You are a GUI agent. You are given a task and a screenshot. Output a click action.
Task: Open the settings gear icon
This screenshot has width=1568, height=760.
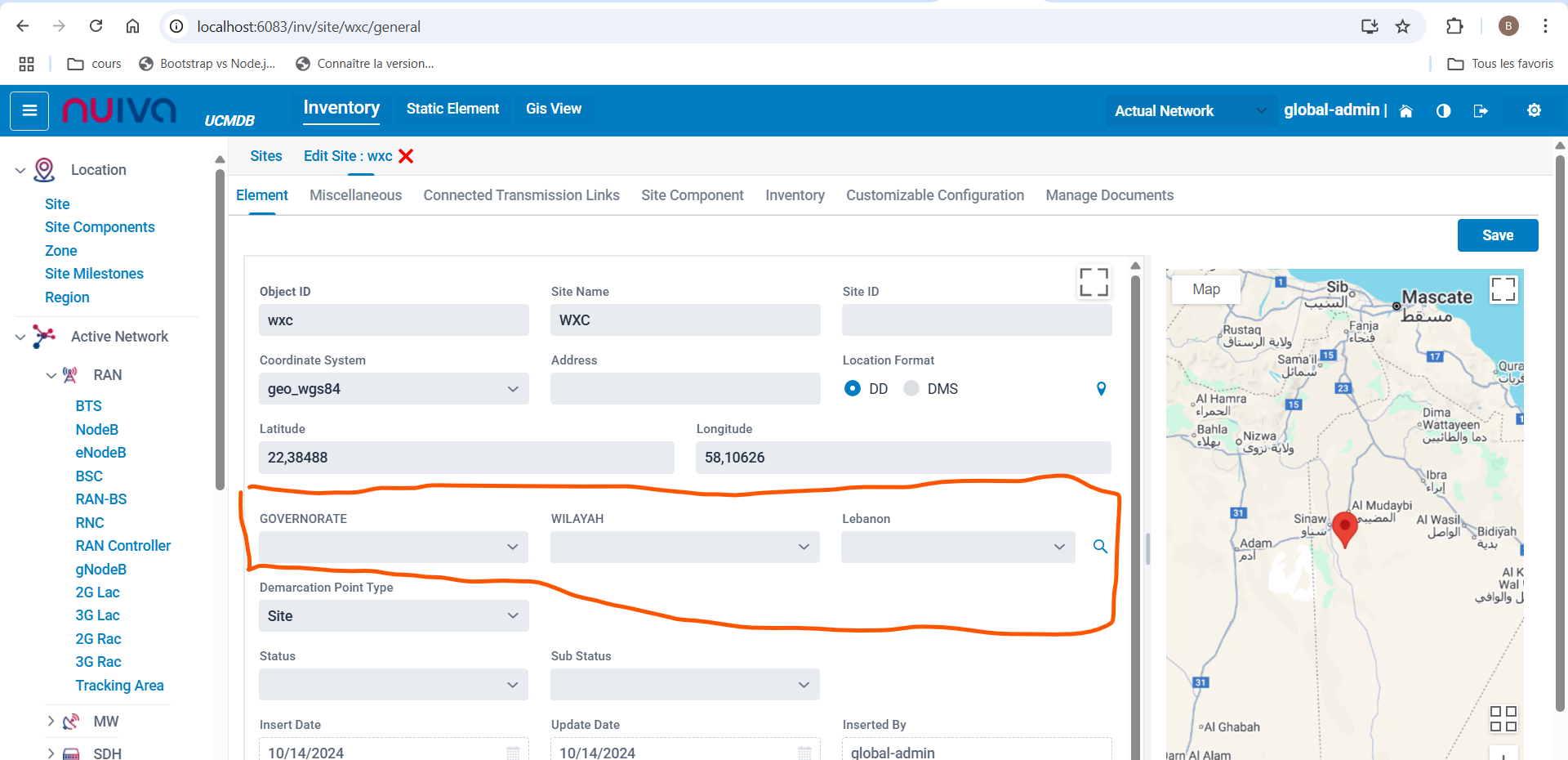coord(1534,110)
